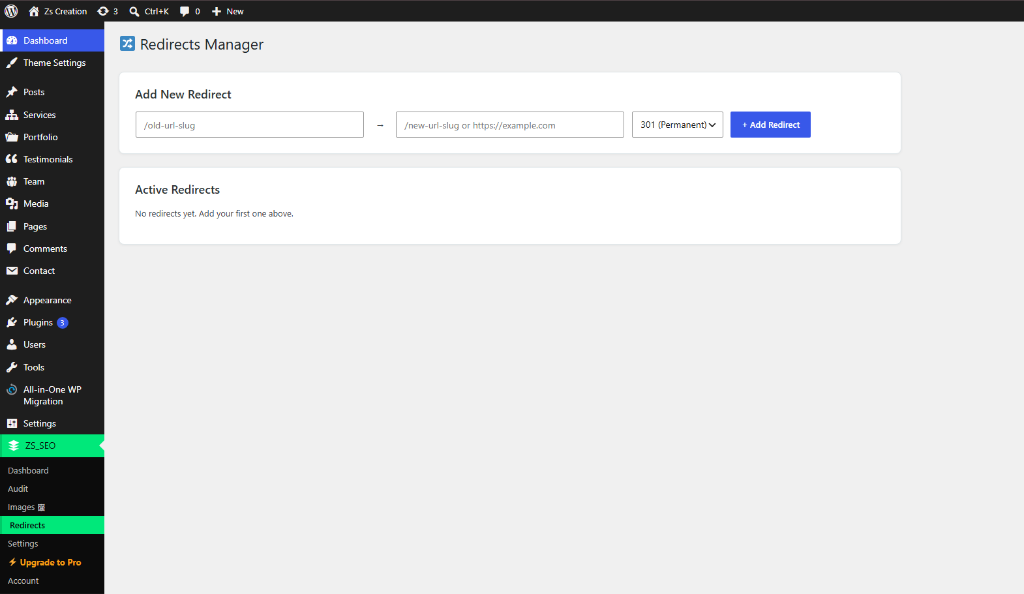1024x594 pixels.
Task: Open the 301 (Permanent) redirect type dropdown
Action: point(677,125)
